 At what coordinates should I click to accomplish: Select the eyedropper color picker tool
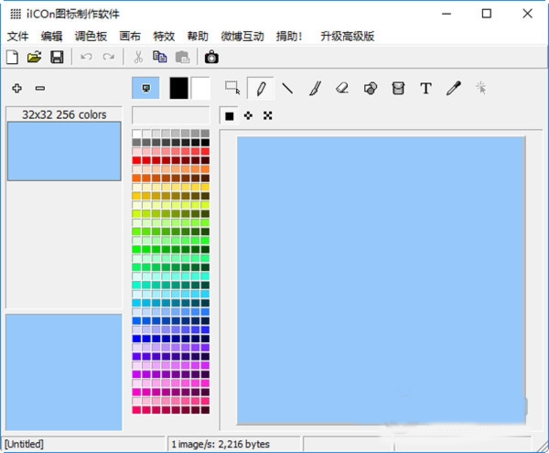point(453,88)
